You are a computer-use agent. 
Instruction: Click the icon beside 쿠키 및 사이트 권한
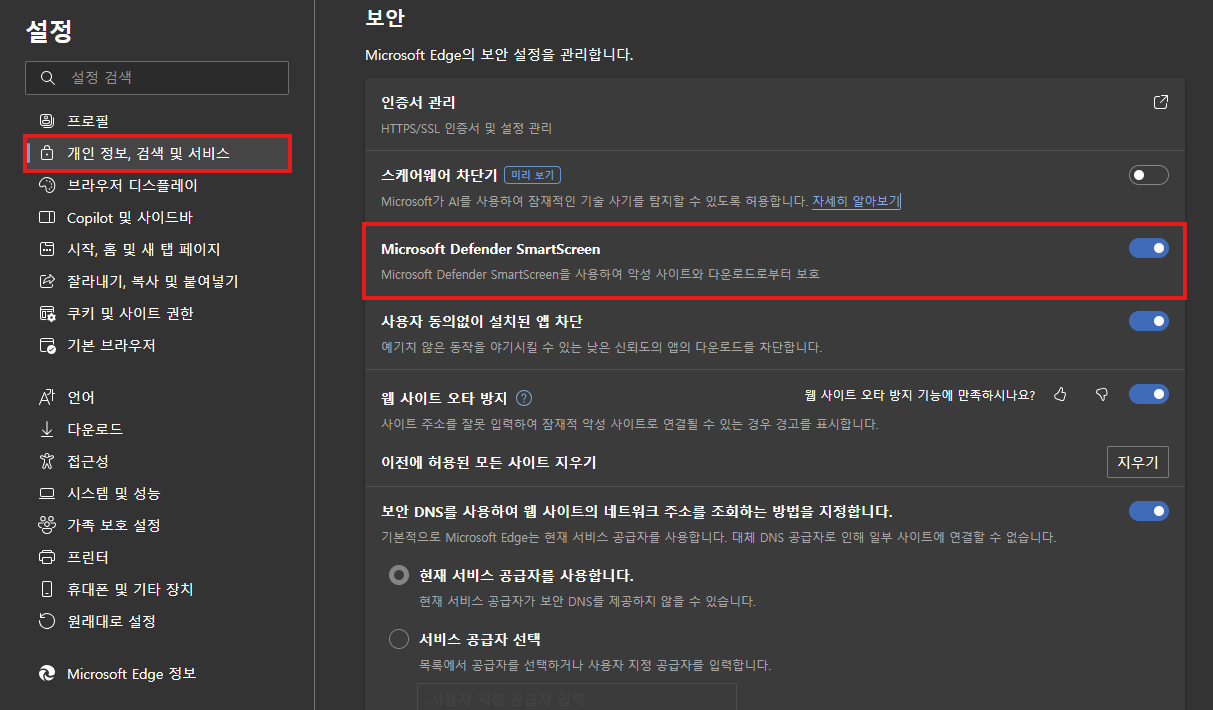click(47, 313)
